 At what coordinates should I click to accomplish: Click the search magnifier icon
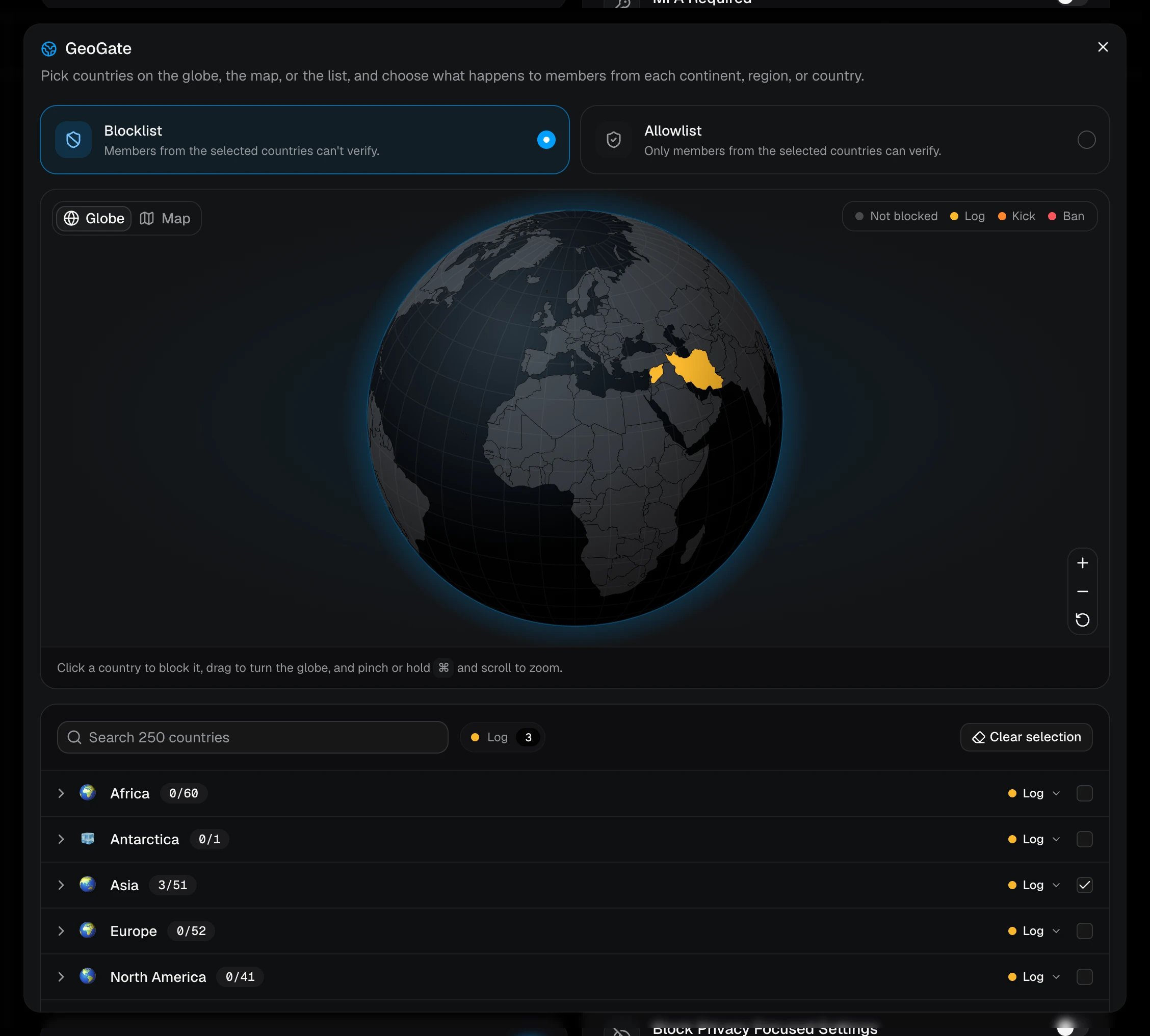tap(74, 737)
